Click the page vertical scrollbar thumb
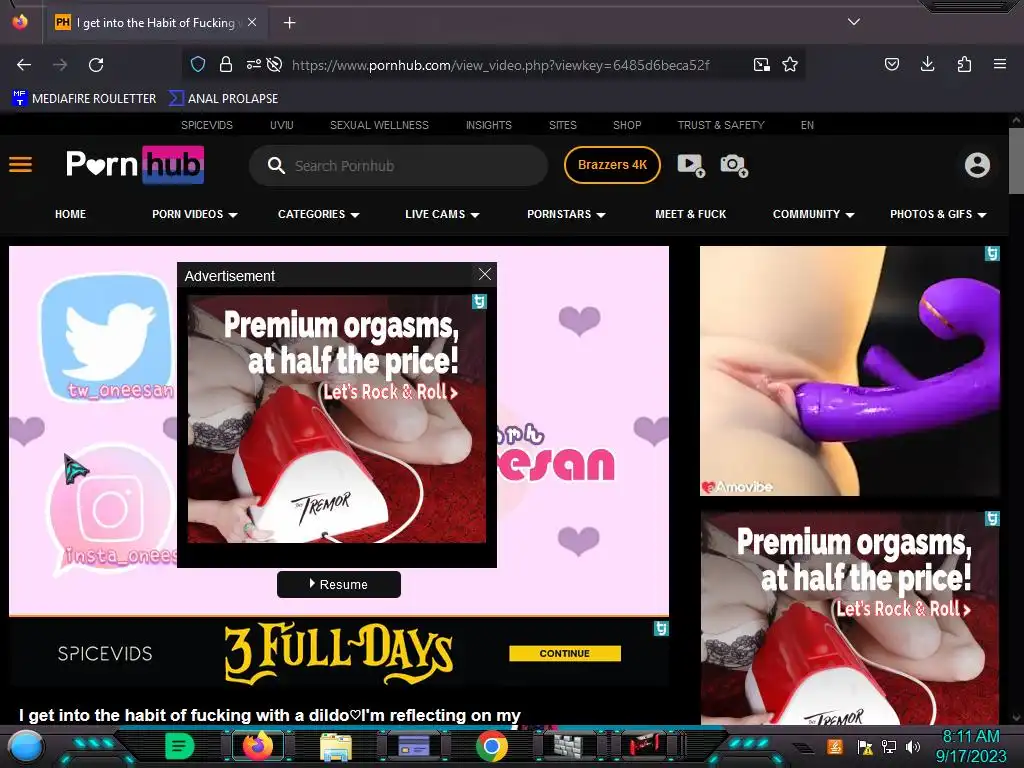 tap(1016, 161)
